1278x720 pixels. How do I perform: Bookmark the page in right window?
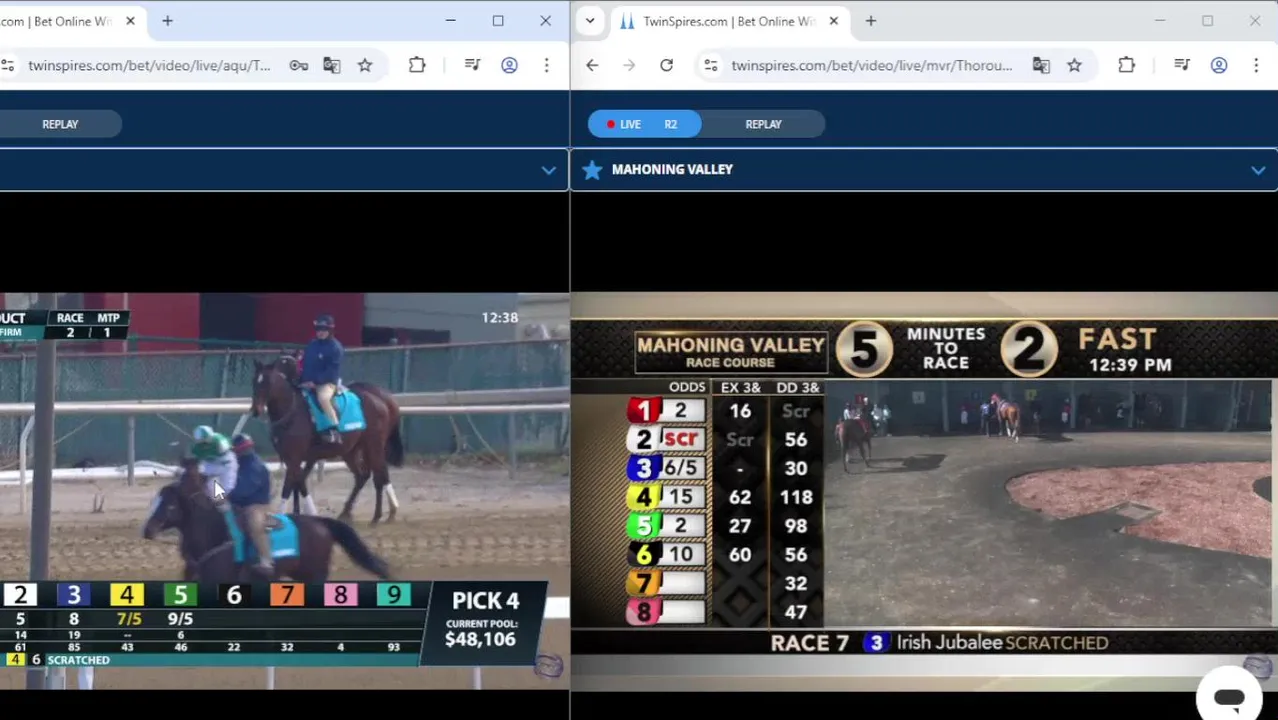1074,65
